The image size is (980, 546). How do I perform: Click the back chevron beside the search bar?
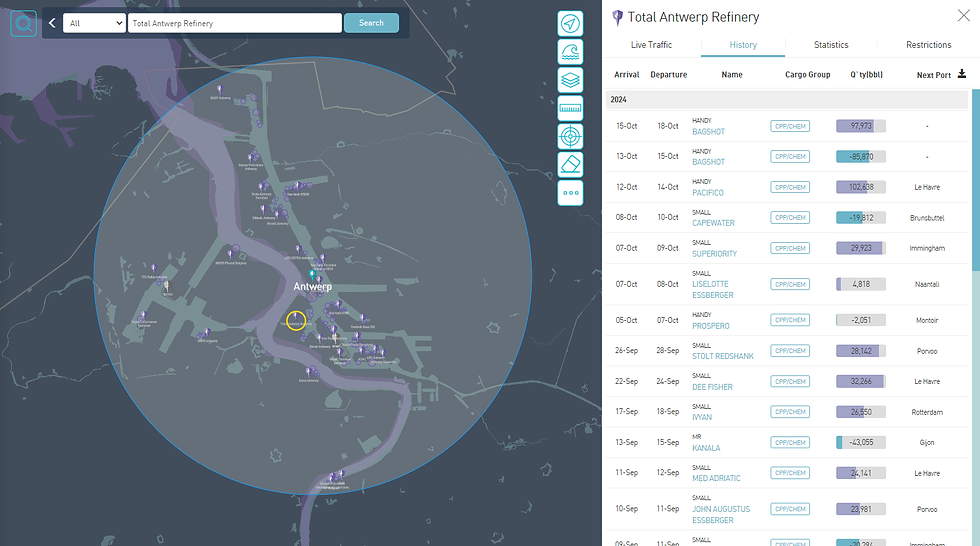pyautogui.click(x=52, y=23)
